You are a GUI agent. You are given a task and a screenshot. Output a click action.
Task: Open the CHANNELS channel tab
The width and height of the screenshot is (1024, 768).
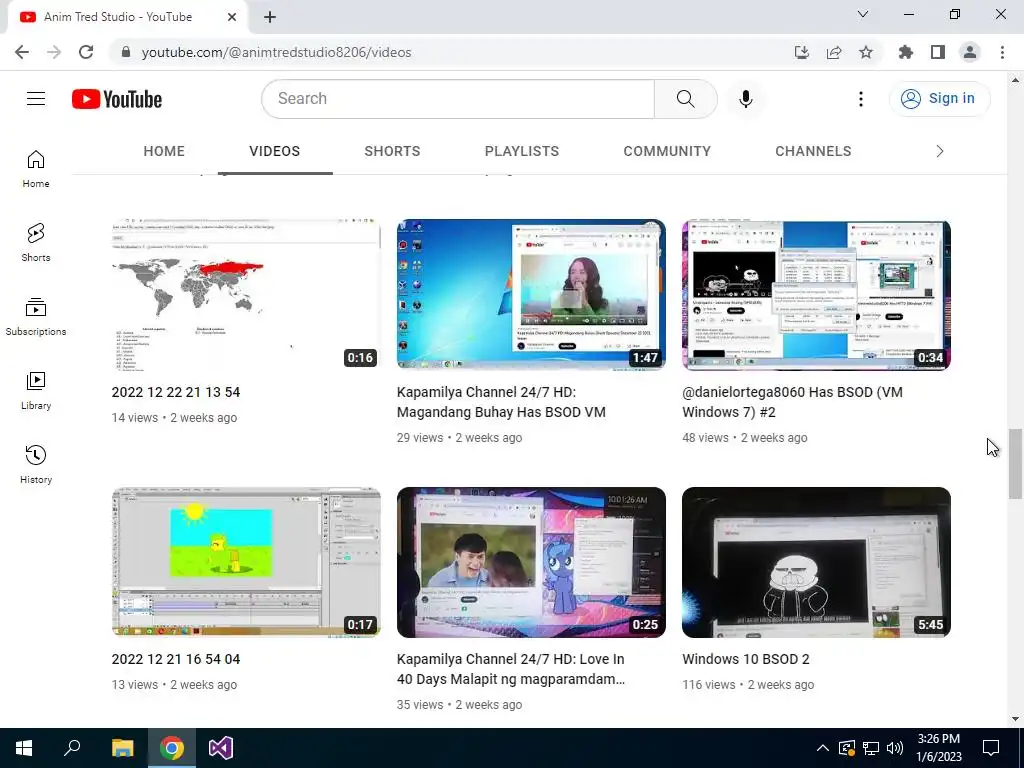(813, 151)
